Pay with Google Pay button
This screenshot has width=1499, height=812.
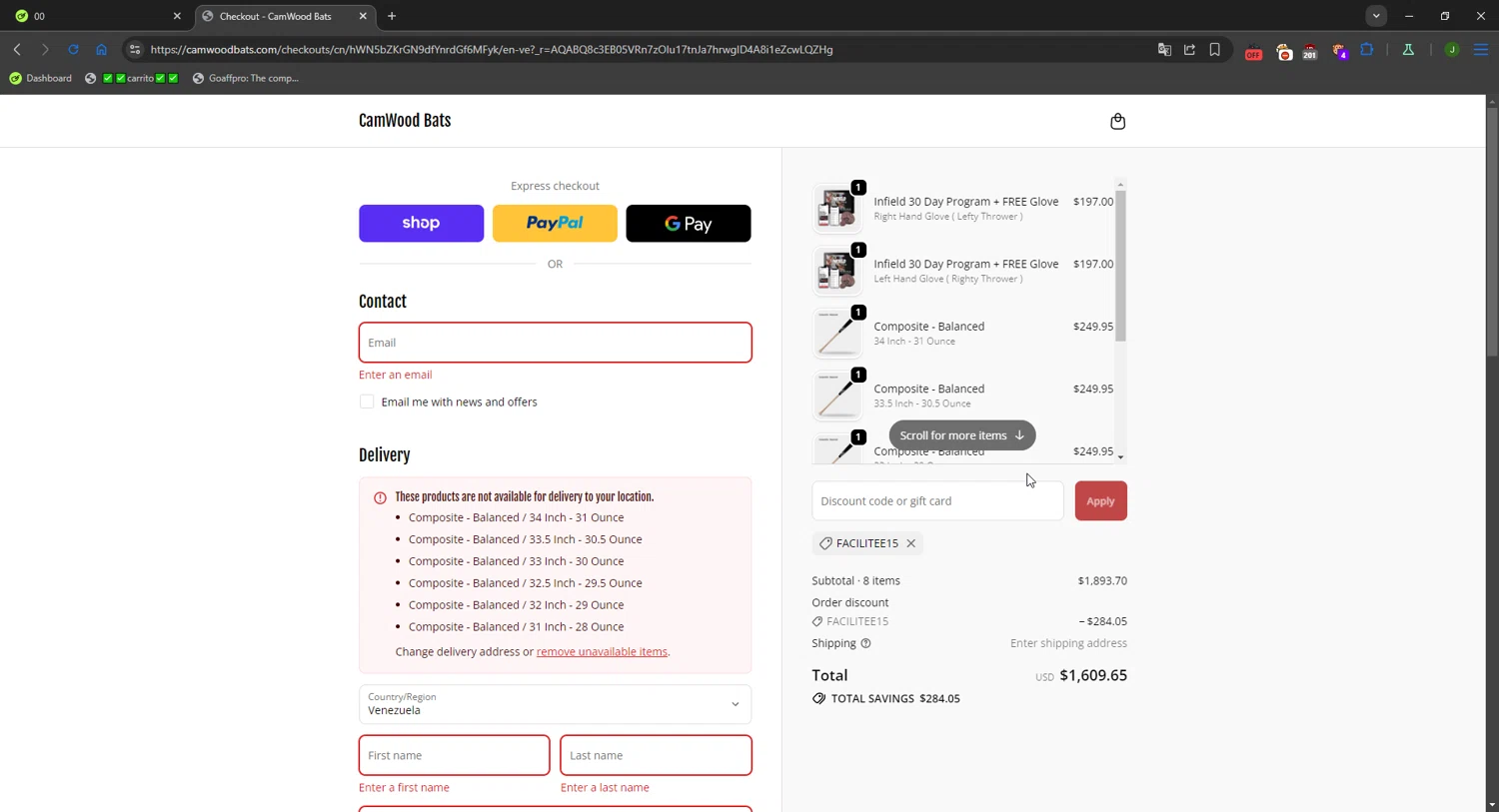689,223
